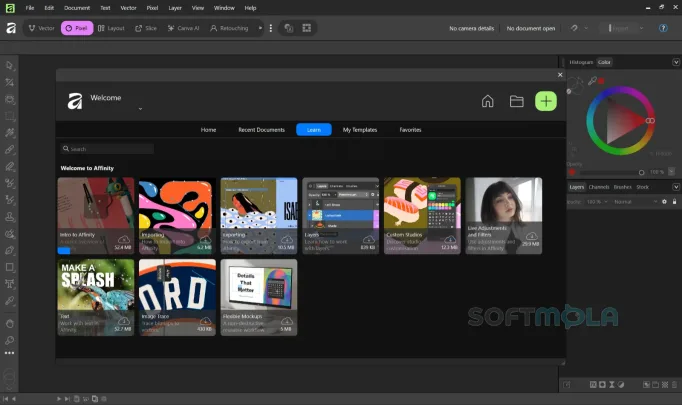Screen dimensions: 682x405
Task: Click the No document open label
Action: pyautogui.click(x=531, y=28)
